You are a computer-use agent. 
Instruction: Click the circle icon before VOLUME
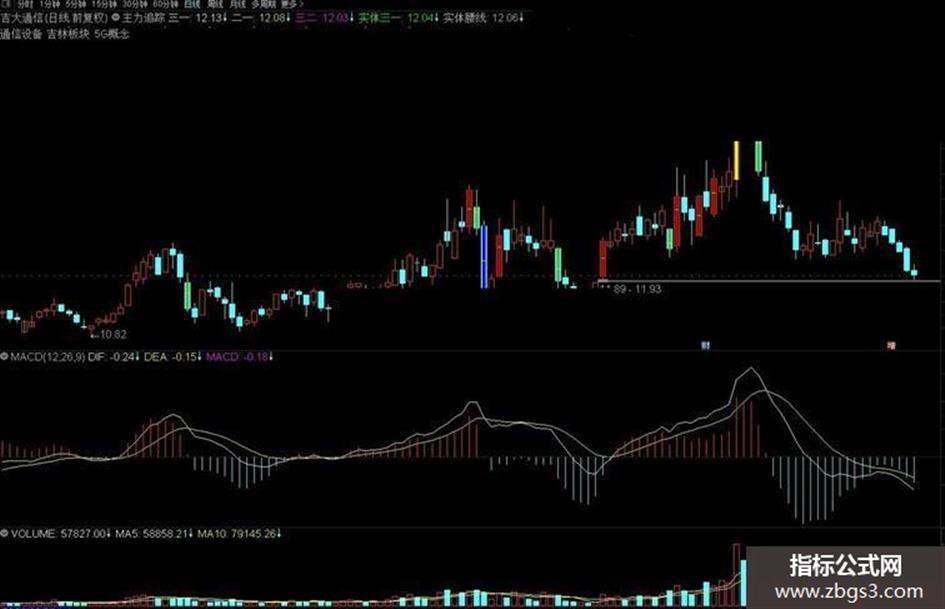pyautogui.click(x=4, y=534)
